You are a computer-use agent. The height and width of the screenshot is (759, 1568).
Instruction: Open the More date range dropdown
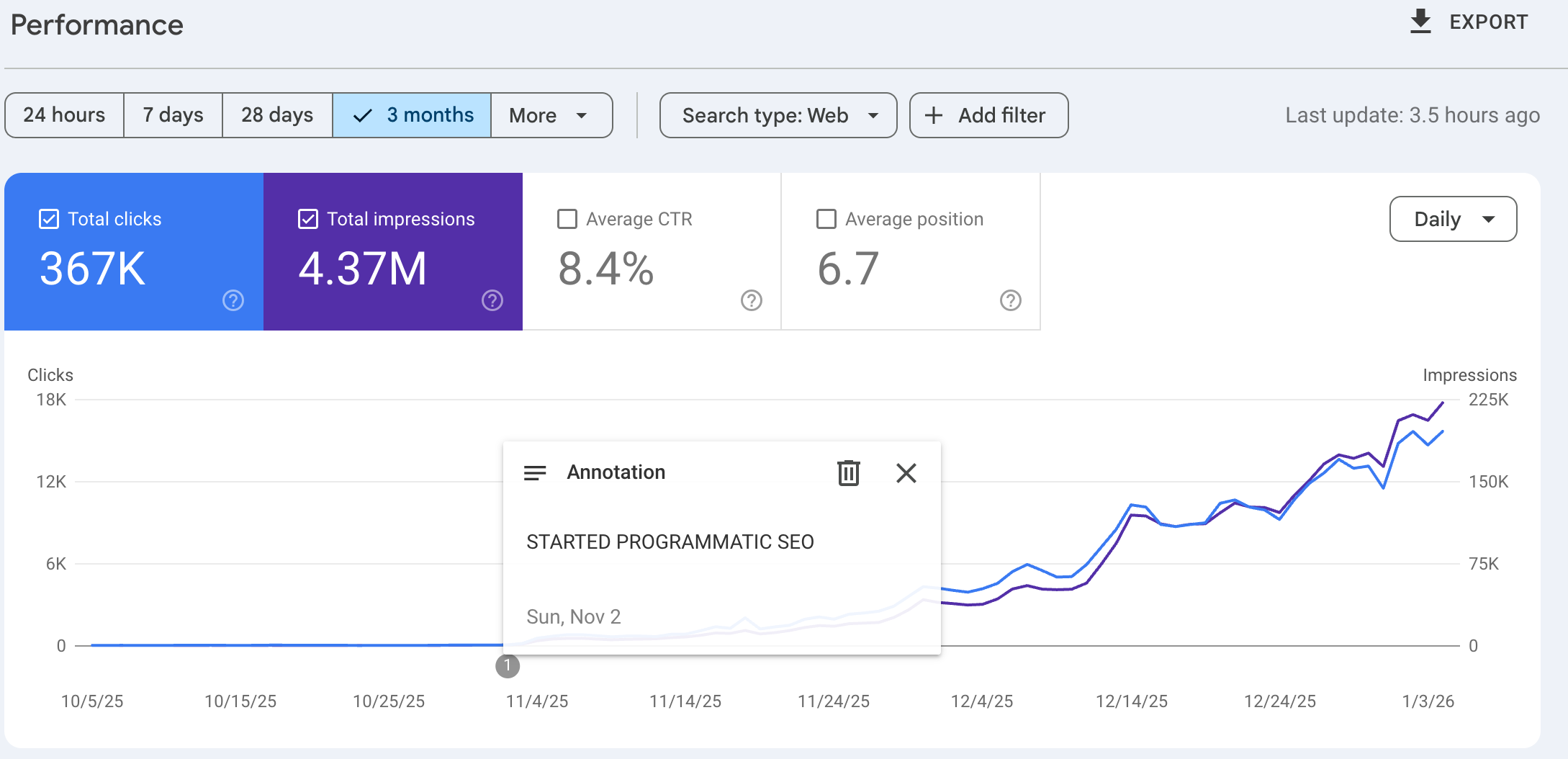point(551,115)
